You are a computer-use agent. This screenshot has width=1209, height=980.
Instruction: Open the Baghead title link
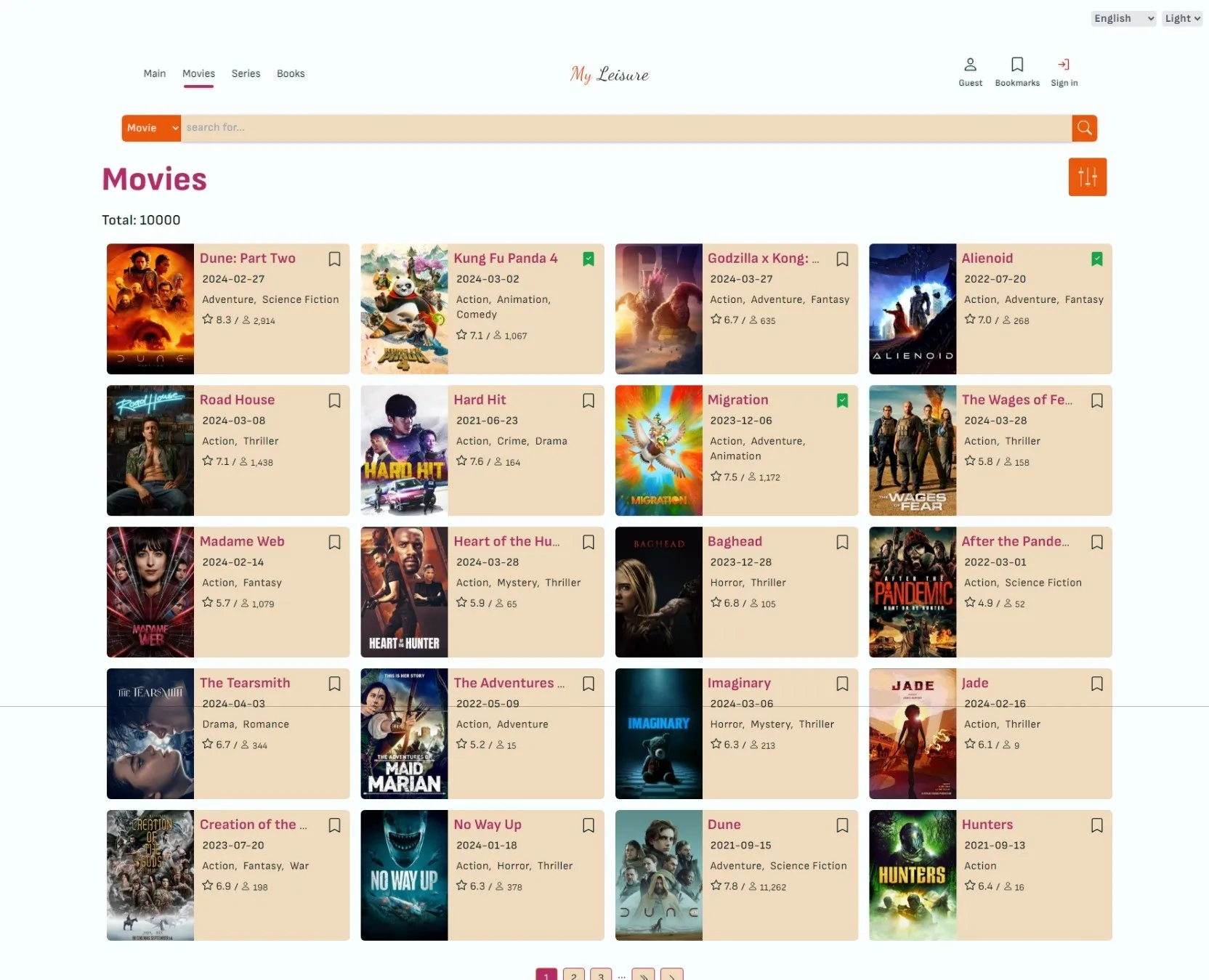click(735, 541)
